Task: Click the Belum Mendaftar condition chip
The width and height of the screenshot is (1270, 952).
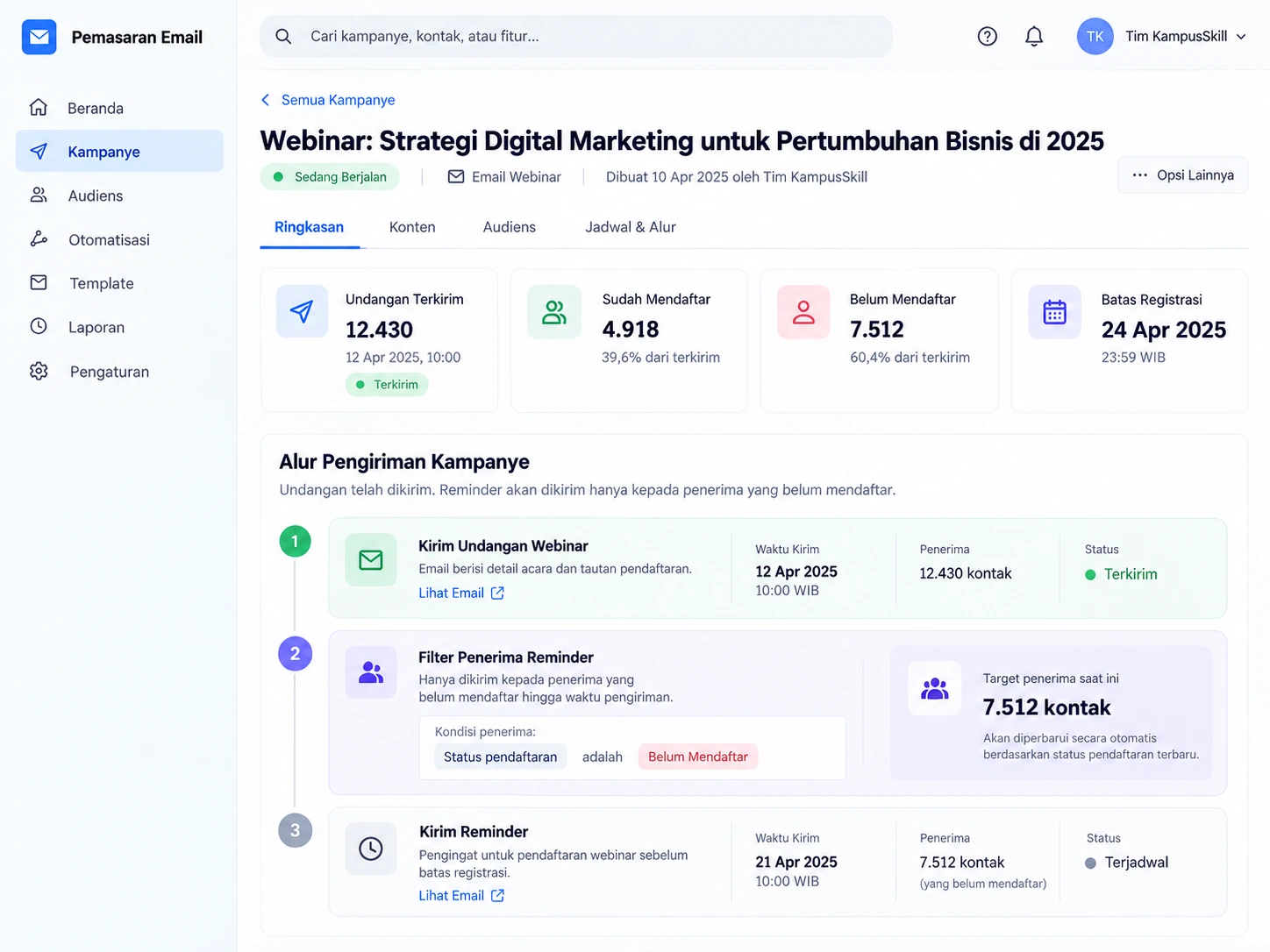Action: 698,757
